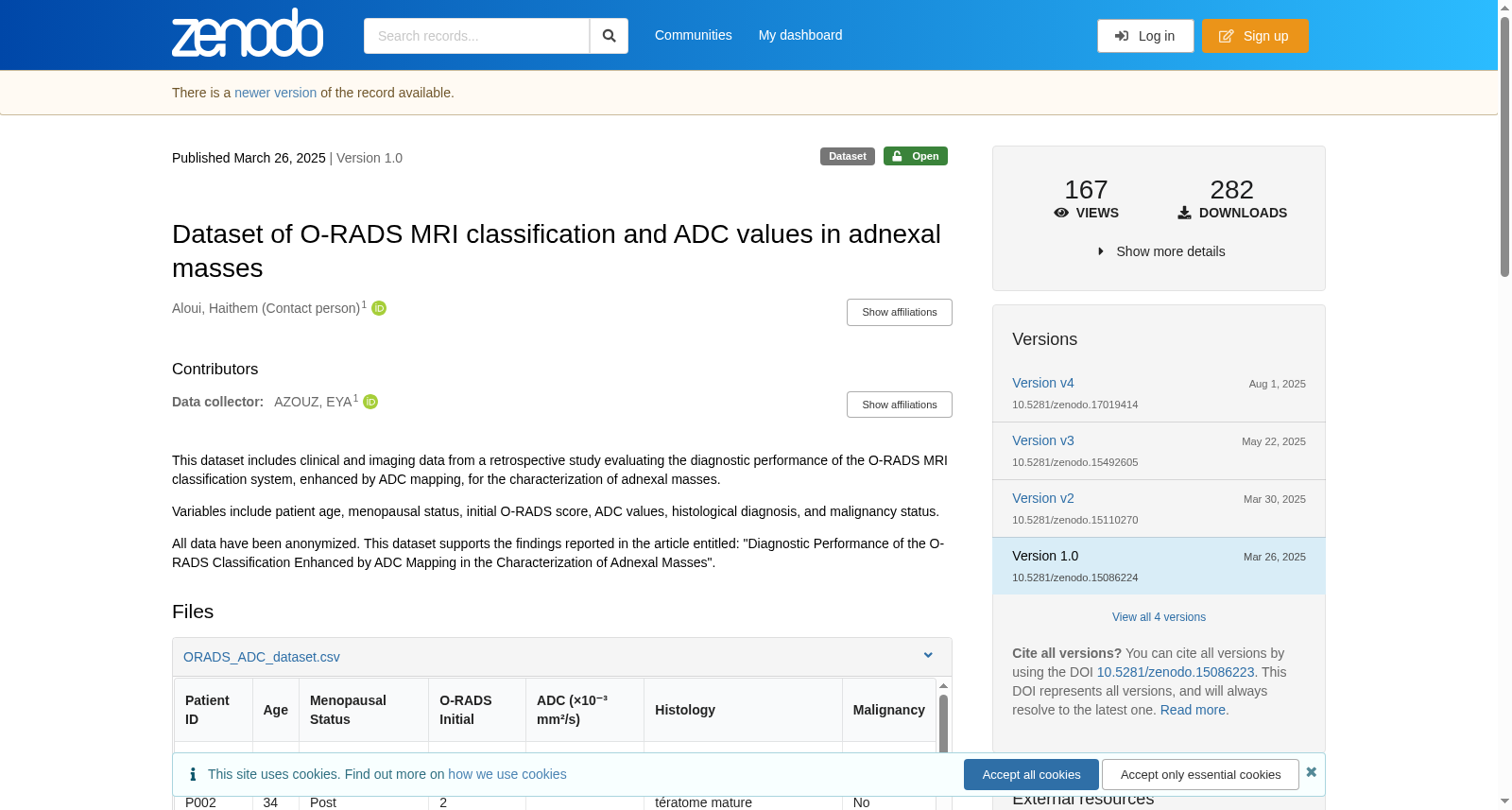1512x810 pixels.
Task: Follow the newer version link
Action: [x=276, y=93]
